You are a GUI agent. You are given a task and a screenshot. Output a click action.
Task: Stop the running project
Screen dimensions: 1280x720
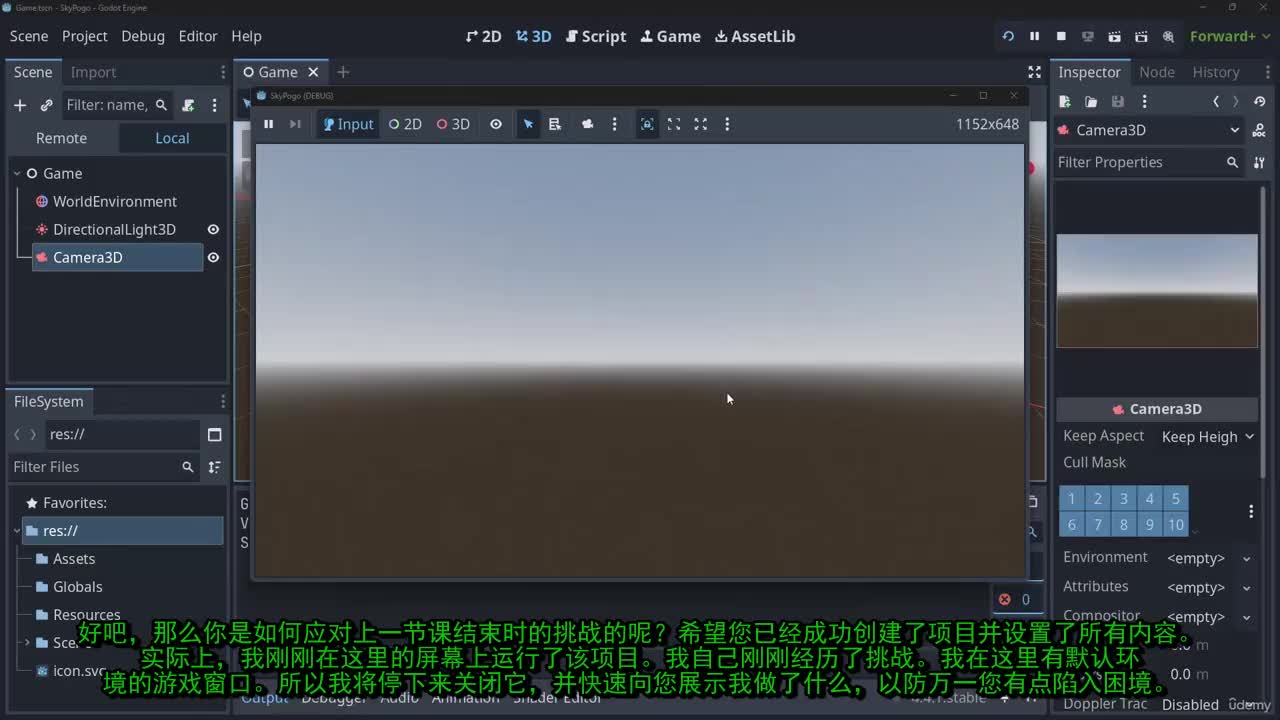[1061, 36]
